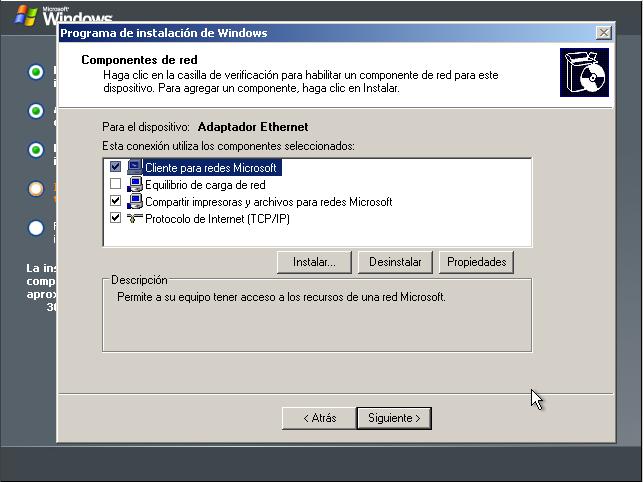Select Protocolo de Internet (TCP/IP) row
The height and width of the screenshot is (482, 644).
217,219
